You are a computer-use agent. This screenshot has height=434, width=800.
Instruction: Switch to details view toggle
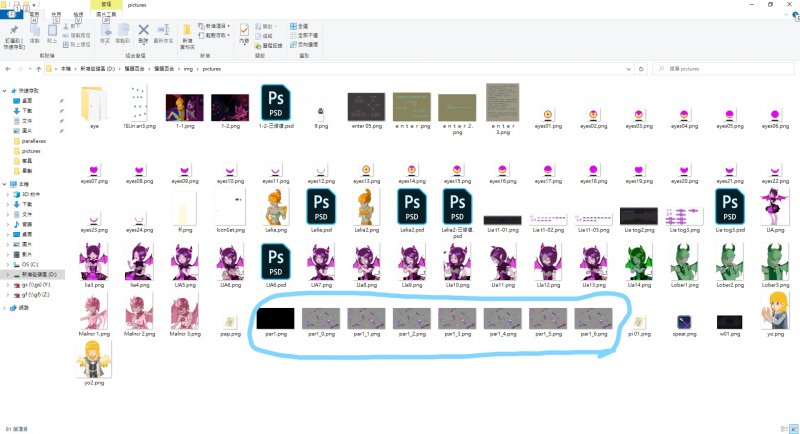pos(784,429)
